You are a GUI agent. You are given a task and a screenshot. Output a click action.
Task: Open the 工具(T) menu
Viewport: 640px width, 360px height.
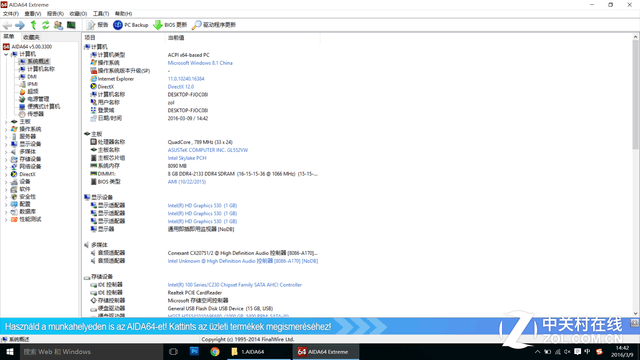coord(100,13)
